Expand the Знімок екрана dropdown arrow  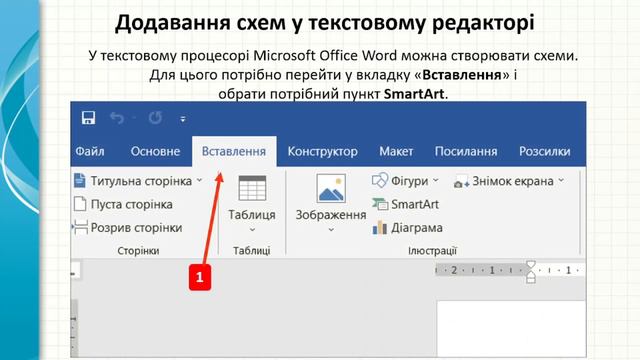point(561,180)
